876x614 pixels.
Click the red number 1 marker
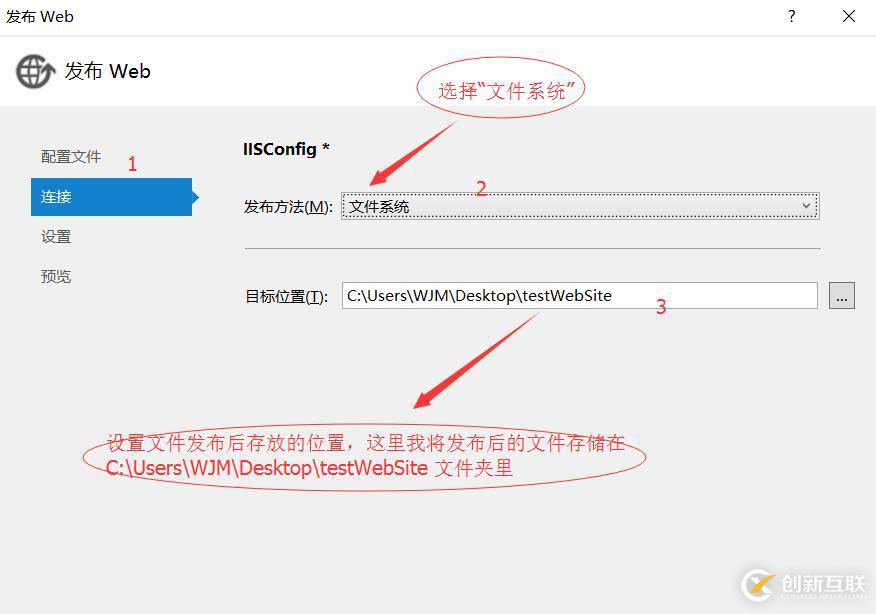pyautogui.click(x=132, y=164)
